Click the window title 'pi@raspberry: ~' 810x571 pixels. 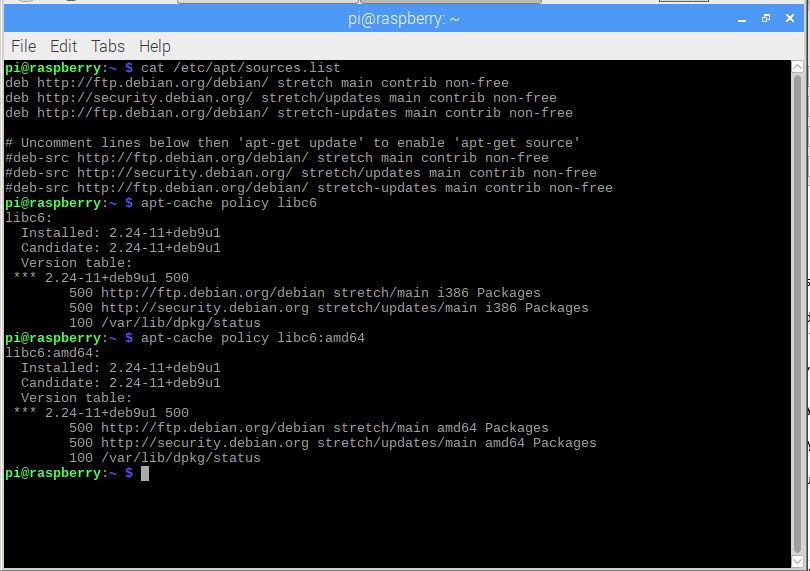pos(403,19)
